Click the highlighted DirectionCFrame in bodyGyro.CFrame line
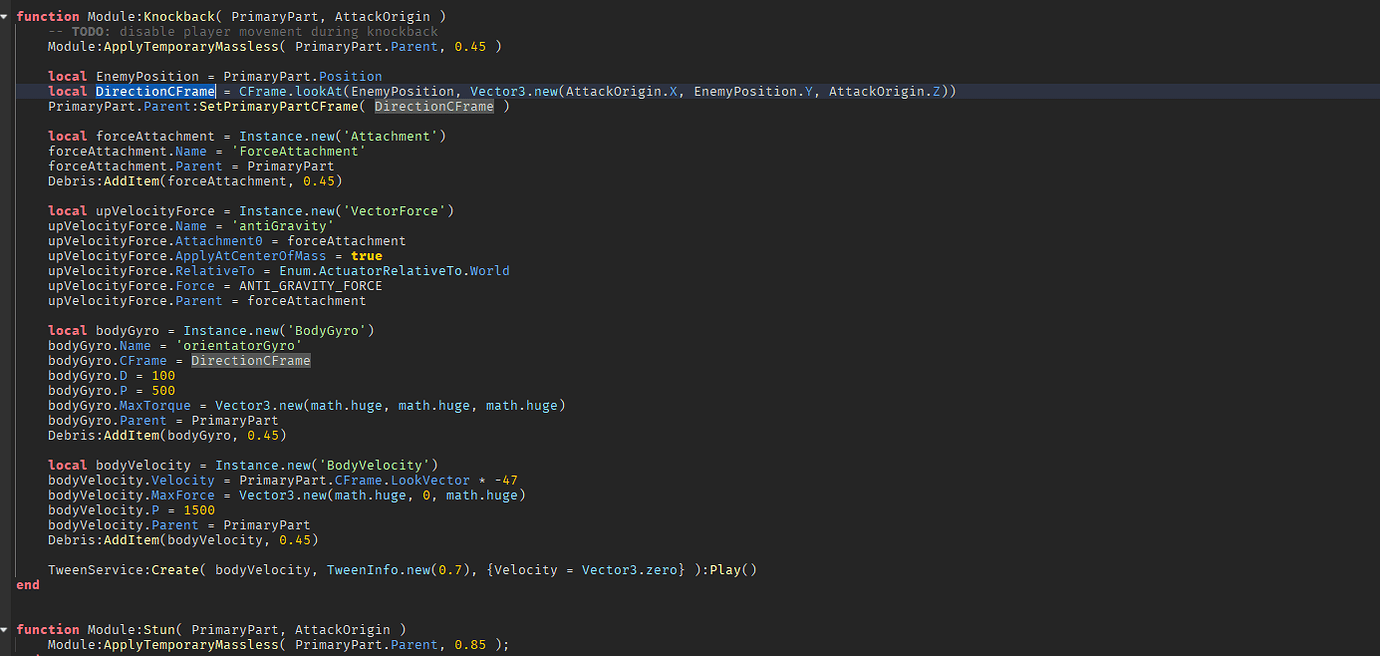Viewport: 1380px width, 656px height. click(x=249, y=360)
